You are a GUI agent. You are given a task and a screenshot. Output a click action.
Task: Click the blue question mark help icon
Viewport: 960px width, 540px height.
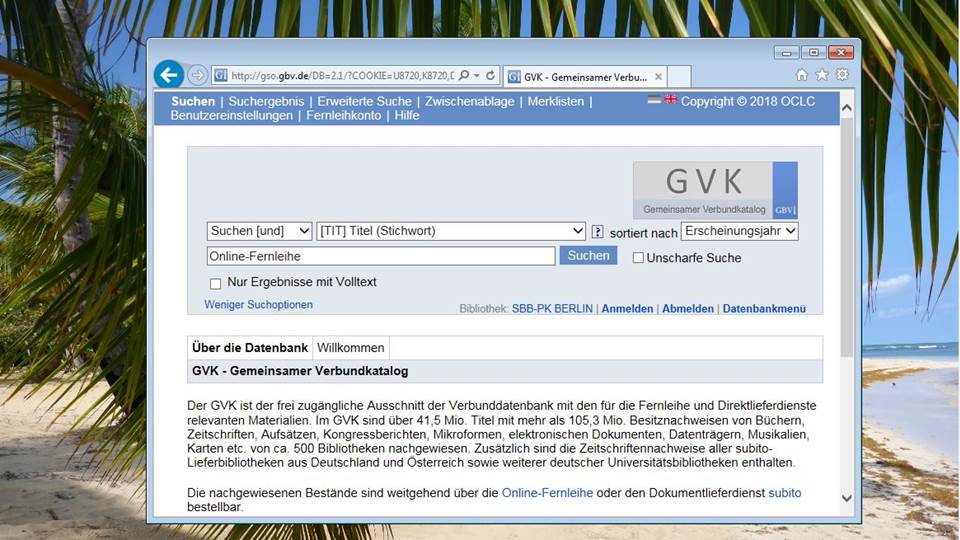coord(598,231)
